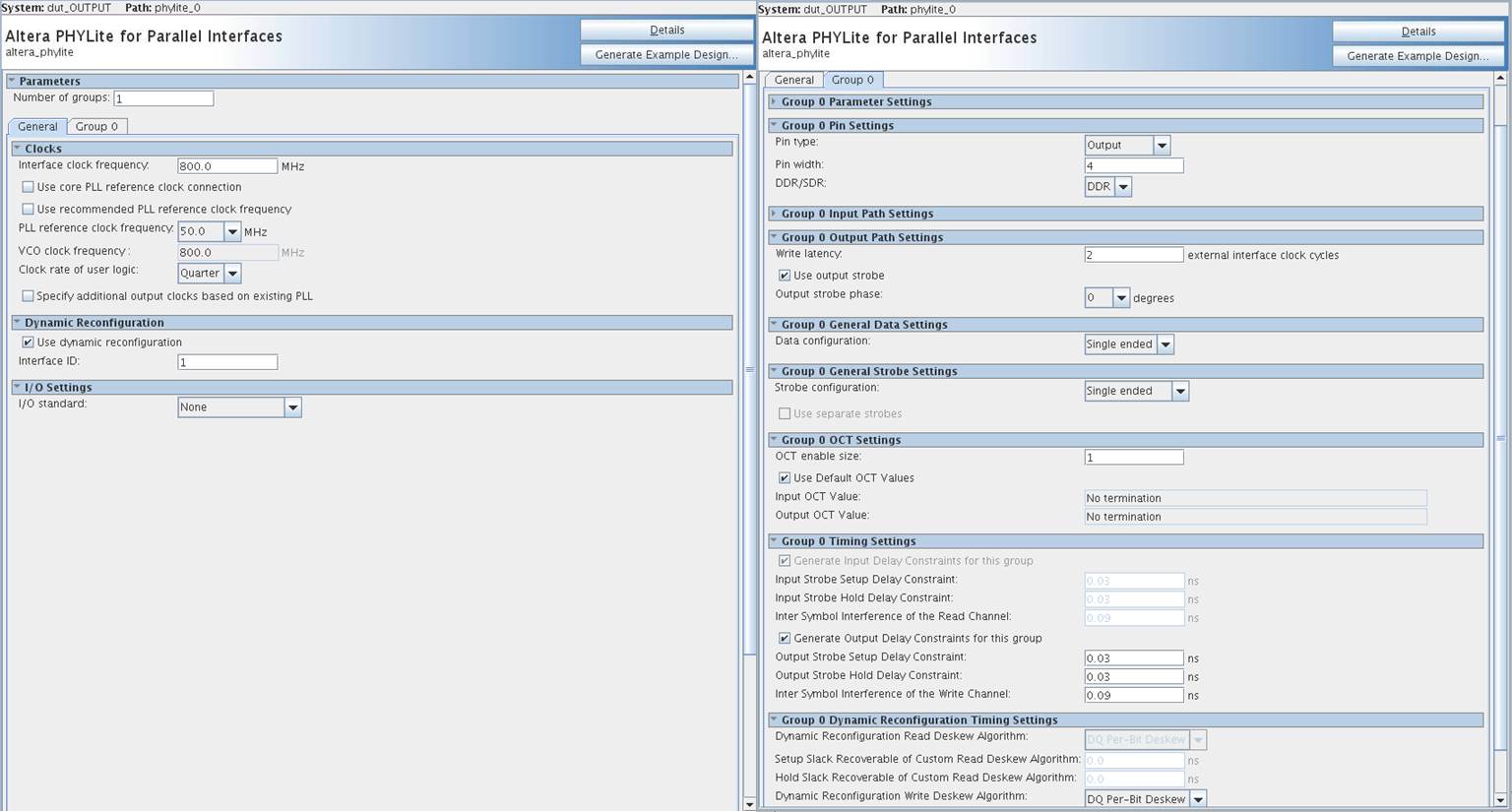Click the Output Strobe Hold Delay Constraint field
Image resolution: width=1512 pixels, height=812 pixels.
[1134, 677]
